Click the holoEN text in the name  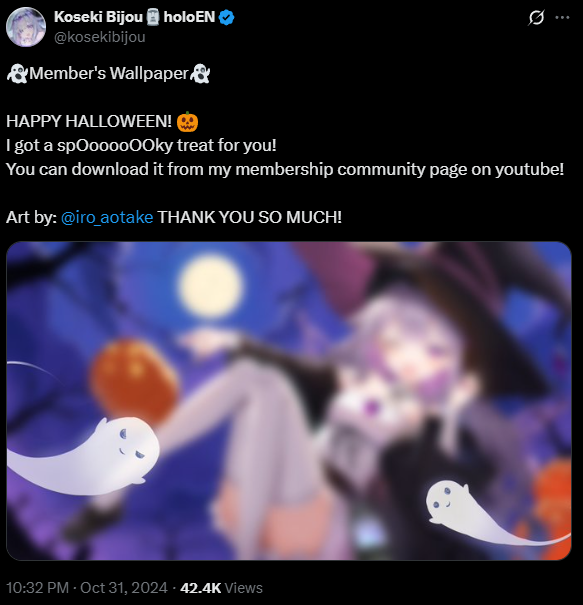[189, 17]
